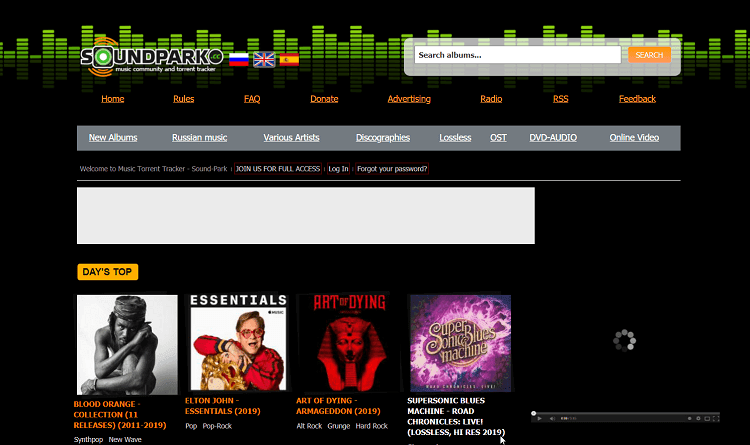Click the New Wave genre tag
Viewport: 750px width, 445px height.
click(x=125, y=440)
